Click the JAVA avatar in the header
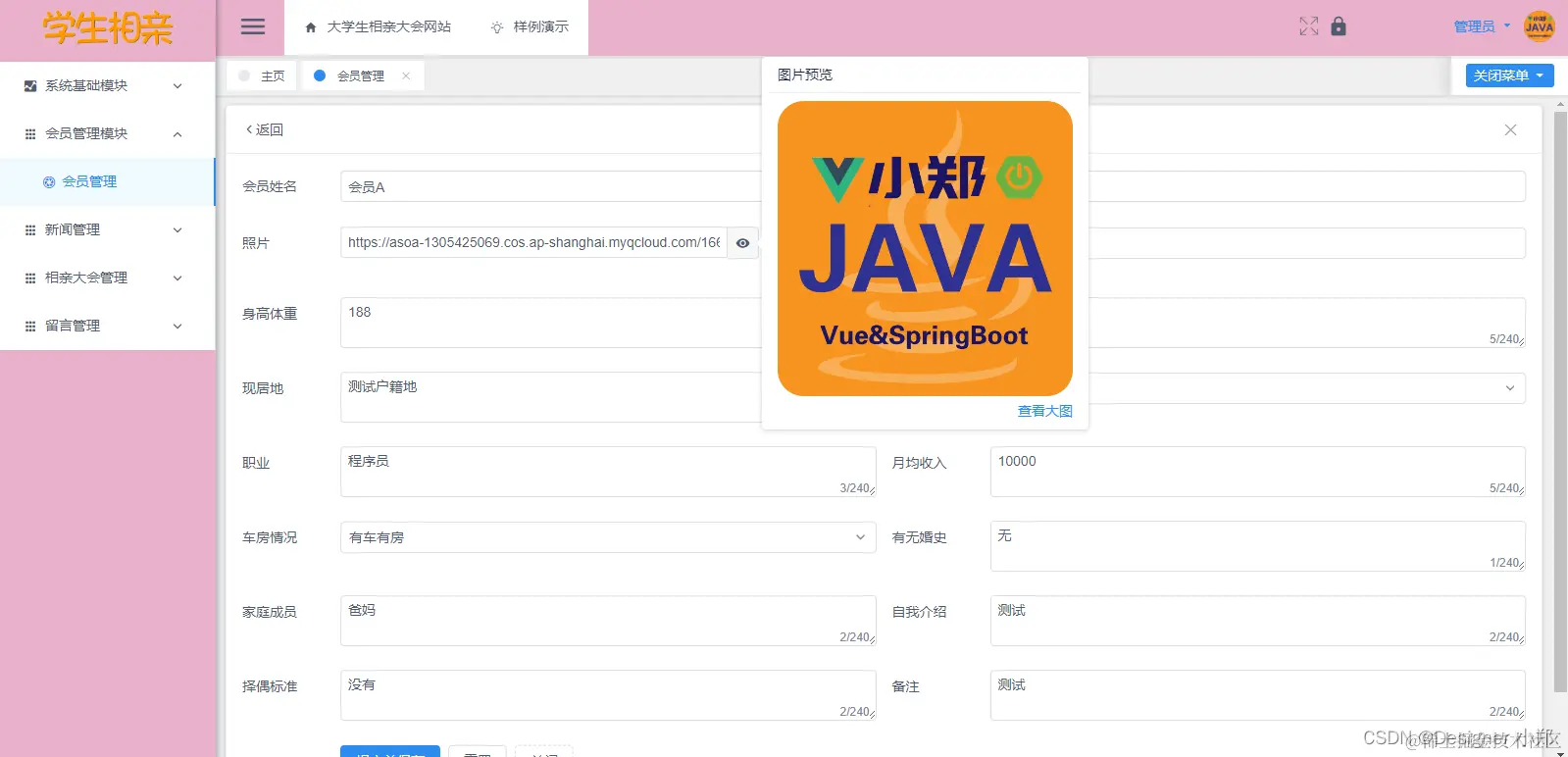This screenshot has width=1568, height=757. (x=1540, y=26)
